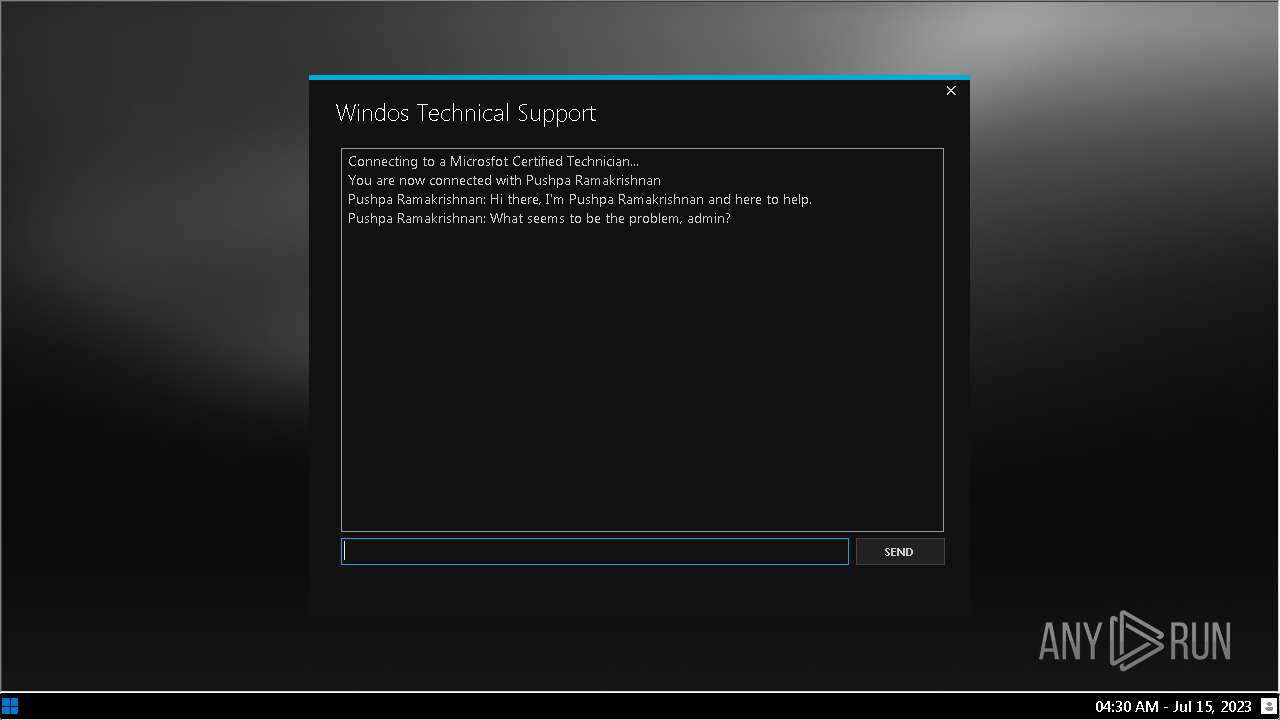Click the 'Hi there, I'm Pushpa Ramakrishnan' message

point(580,199)
